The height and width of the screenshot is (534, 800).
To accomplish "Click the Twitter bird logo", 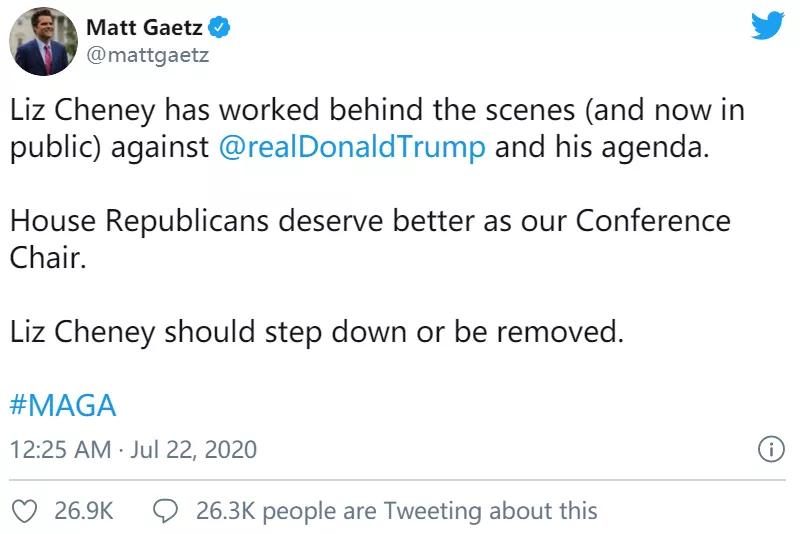I will pos(767,26).
